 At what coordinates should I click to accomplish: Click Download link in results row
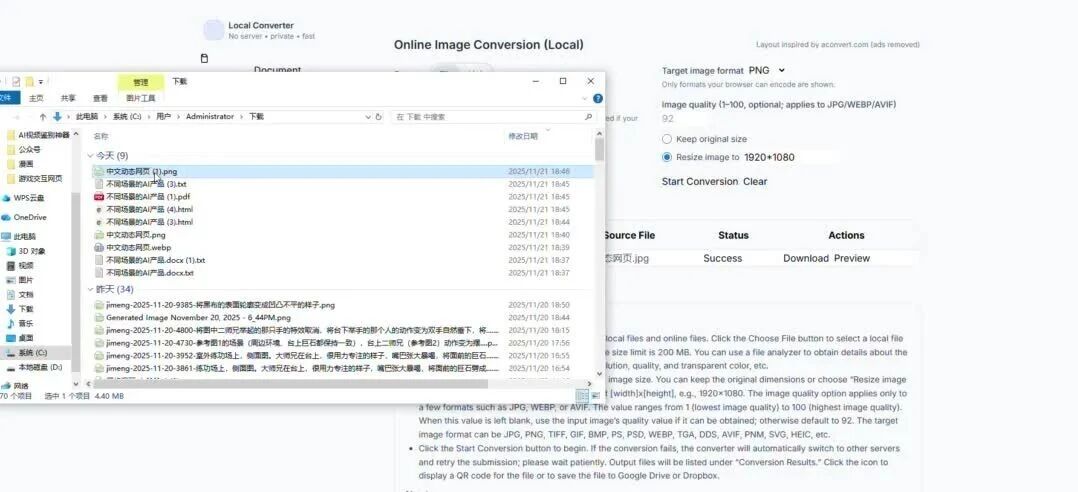[806, 259]
